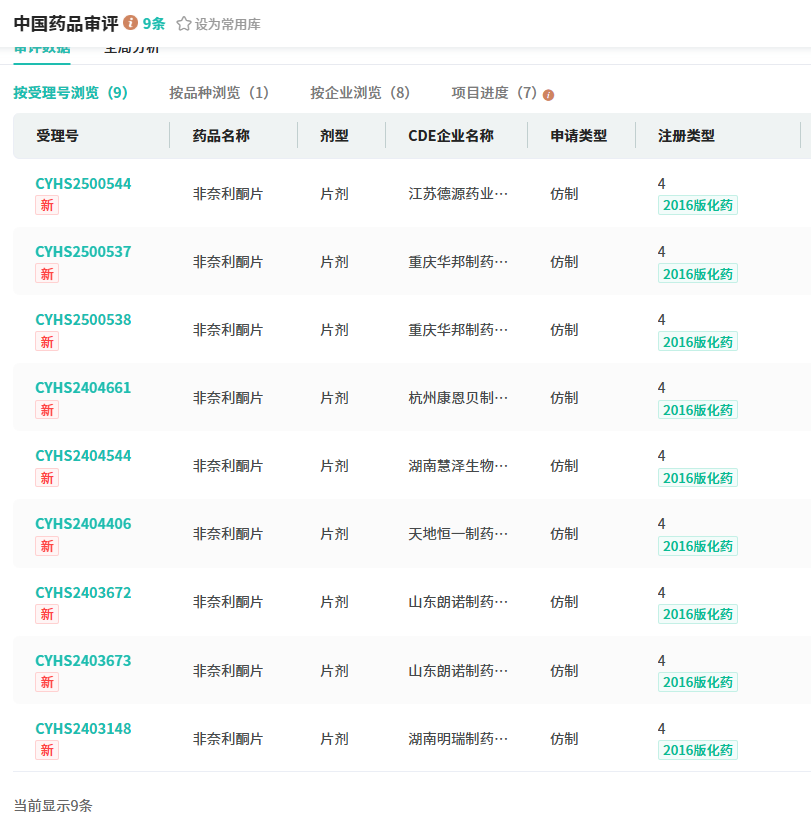The image size is (811, 818).
Task: Click the 新 badge under CYHS2500544
Action: pyautogui.click(x=47, y=205)
